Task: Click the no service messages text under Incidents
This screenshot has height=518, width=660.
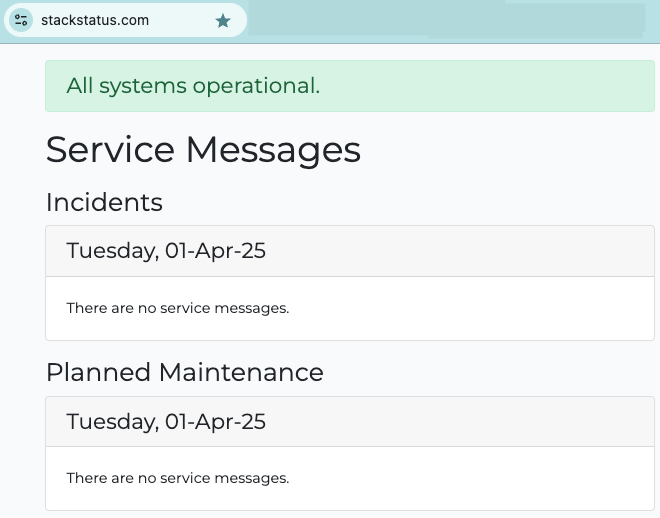Action: tap(178, 308)
